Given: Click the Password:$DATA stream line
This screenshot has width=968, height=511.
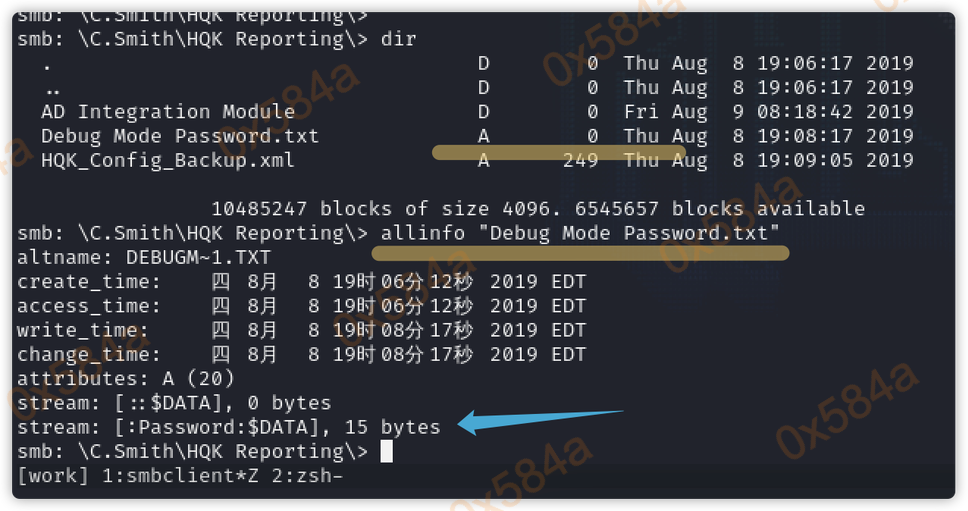Looking at the screenshot, I should [229, 428].
